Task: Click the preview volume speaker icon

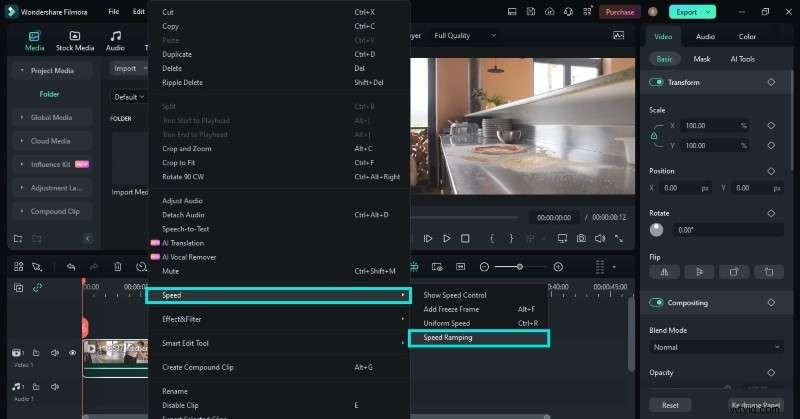Action: click(600, 238)
